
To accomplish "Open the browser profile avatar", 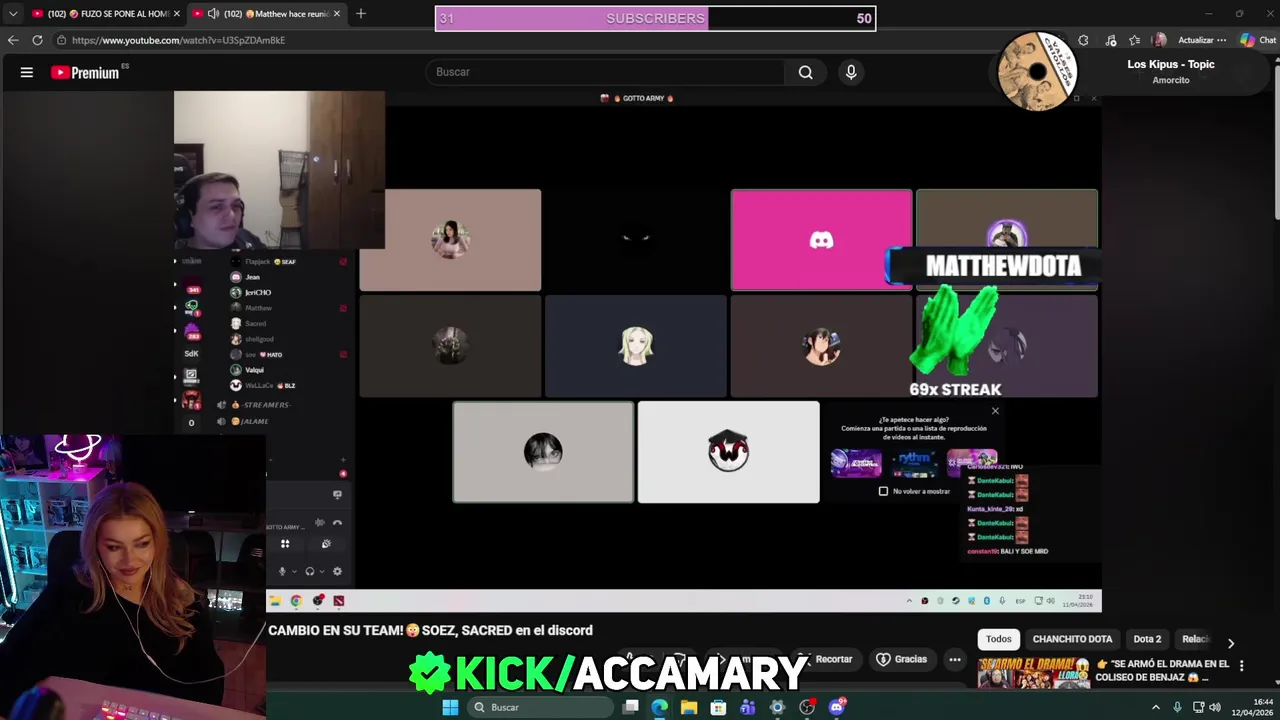I will [x=1159, y=40].
